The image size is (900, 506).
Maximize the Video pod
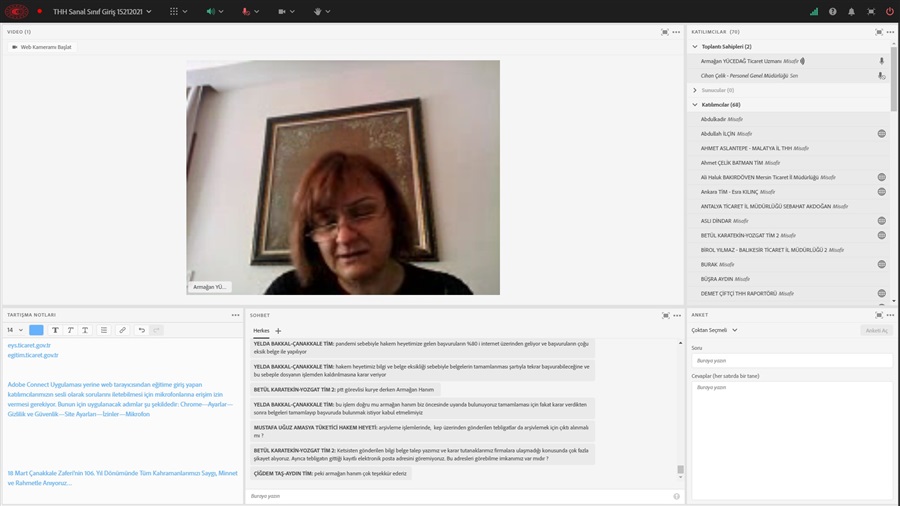(x=665, y=32)
